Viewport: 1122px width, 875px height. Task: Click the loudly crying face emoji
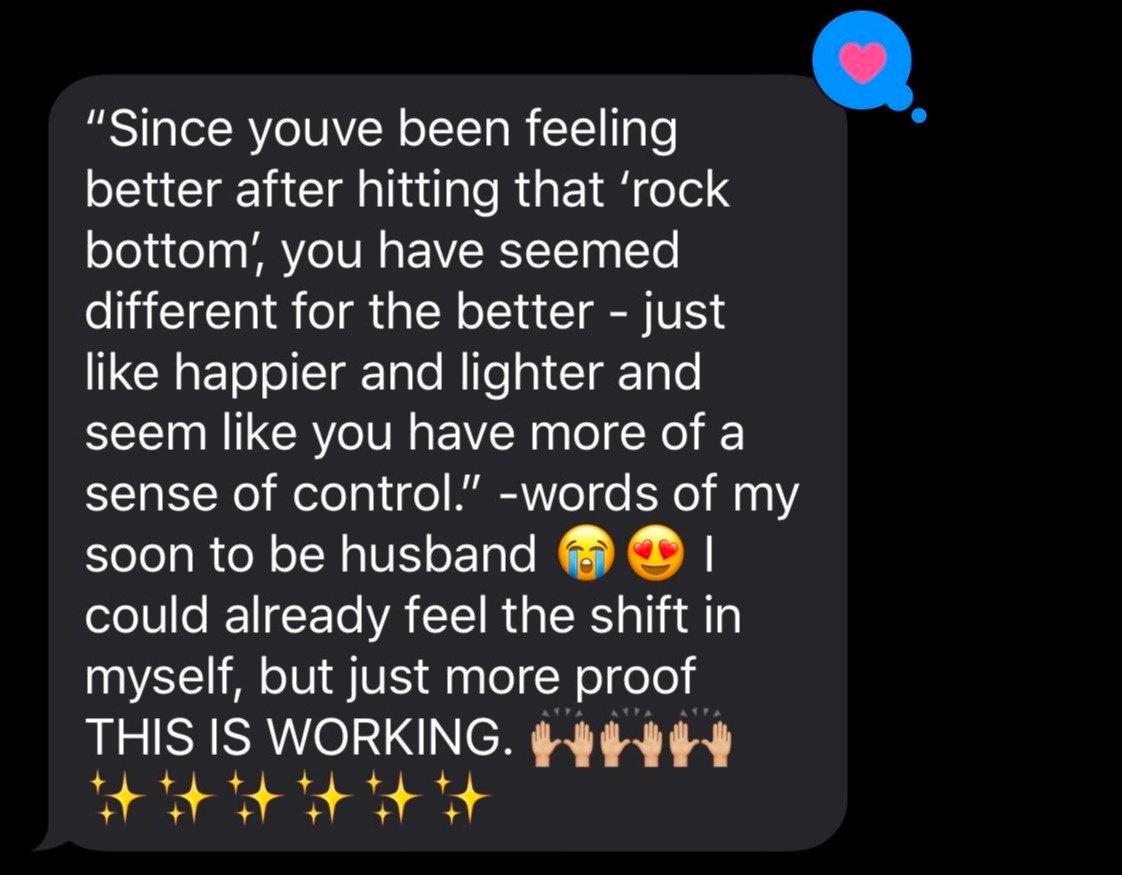585,555
